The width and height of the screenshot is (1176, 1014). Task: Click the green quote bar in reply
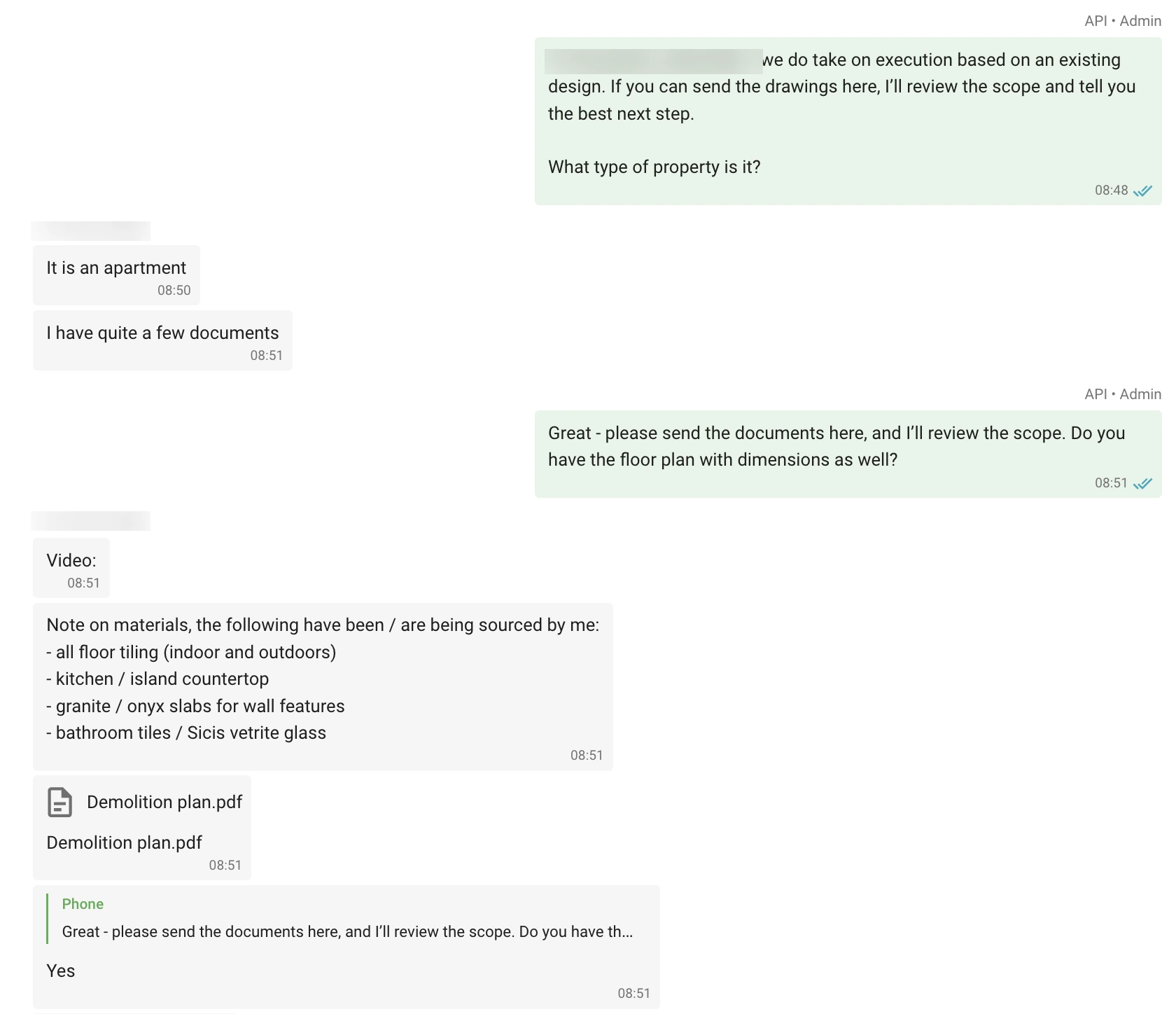pyautogui.click(x=48, y=918)
